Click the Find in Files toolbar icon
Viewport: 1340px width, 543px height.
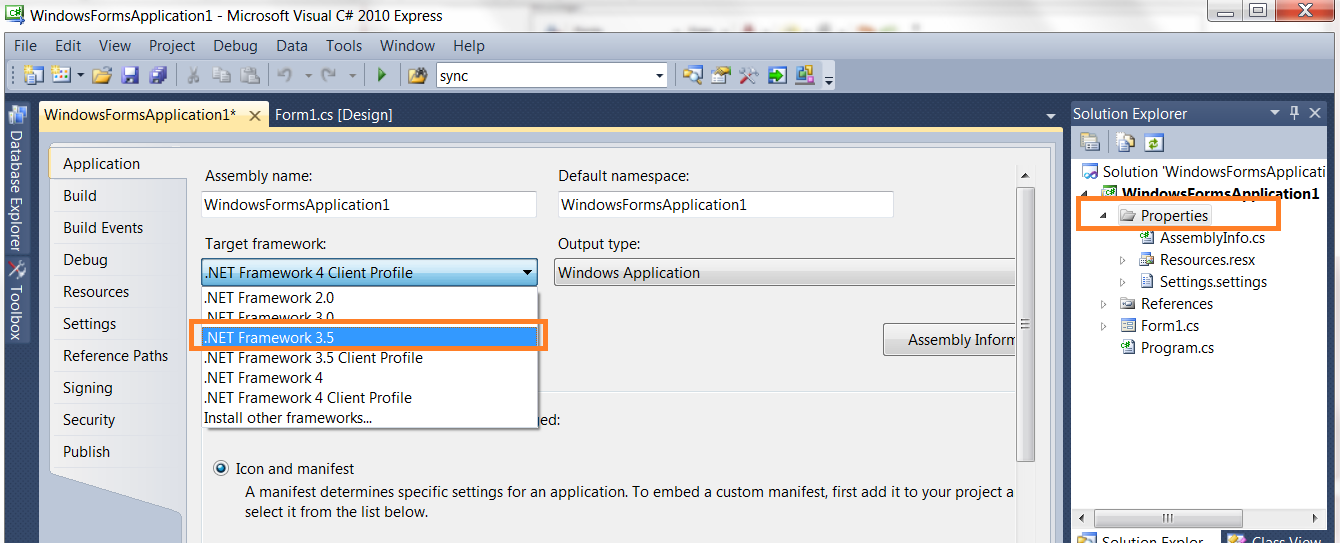coord(417,75)
